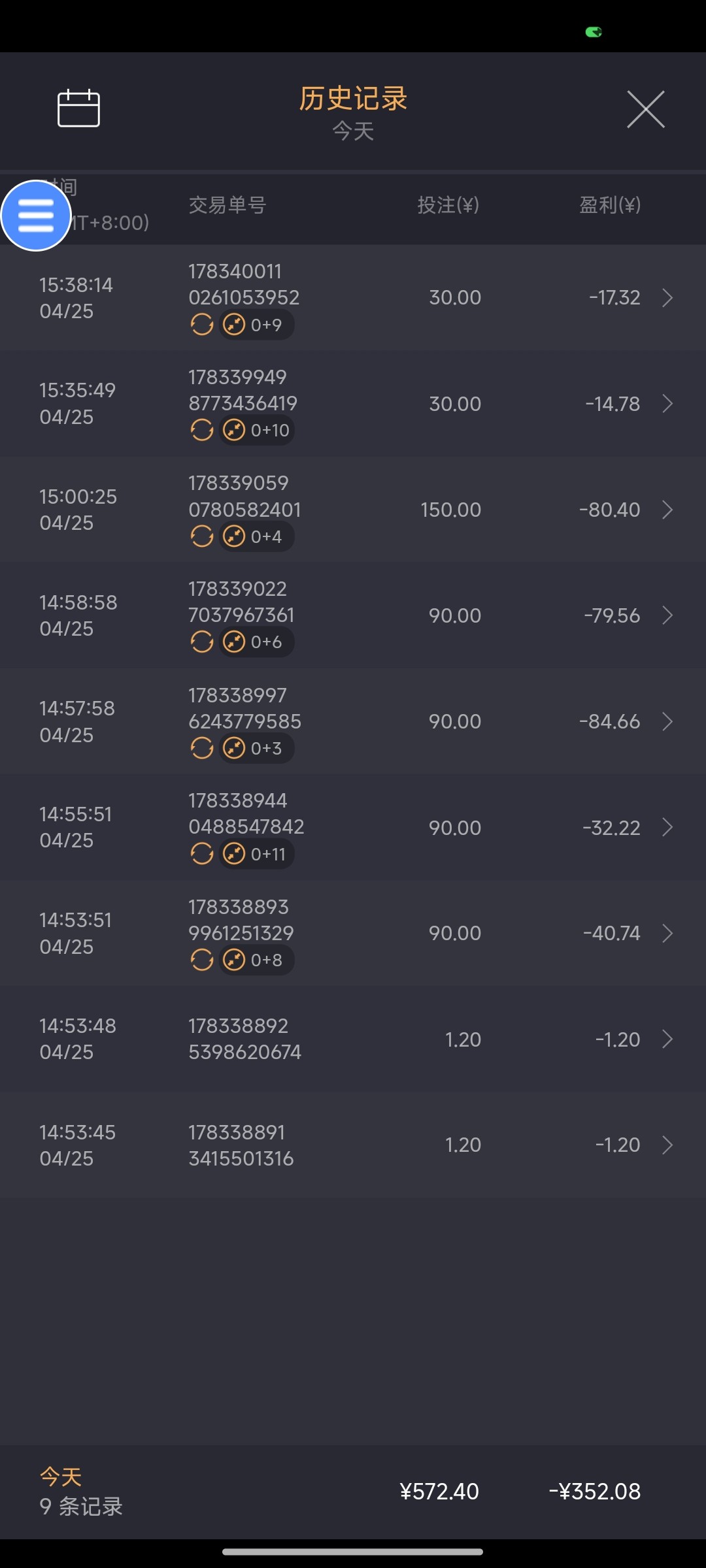This screenshot has height=1568, width=706.
Task: Tap the 0+9 badge icon
Action: 257,325
